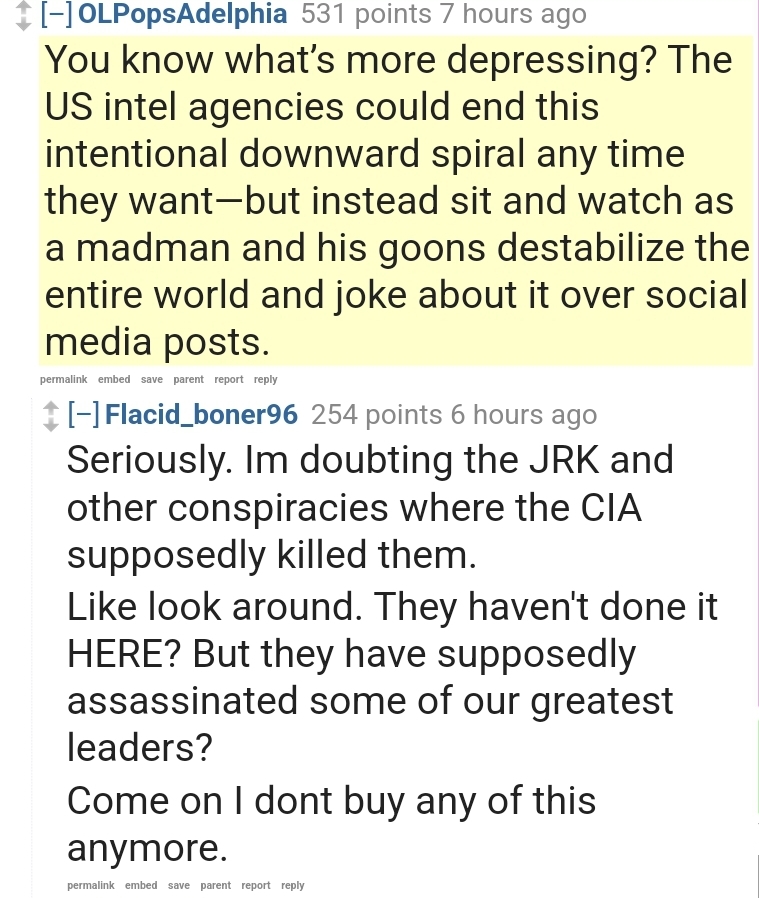
Task: Save OLPopsAdelphia's comment
Action: point(152,379)
